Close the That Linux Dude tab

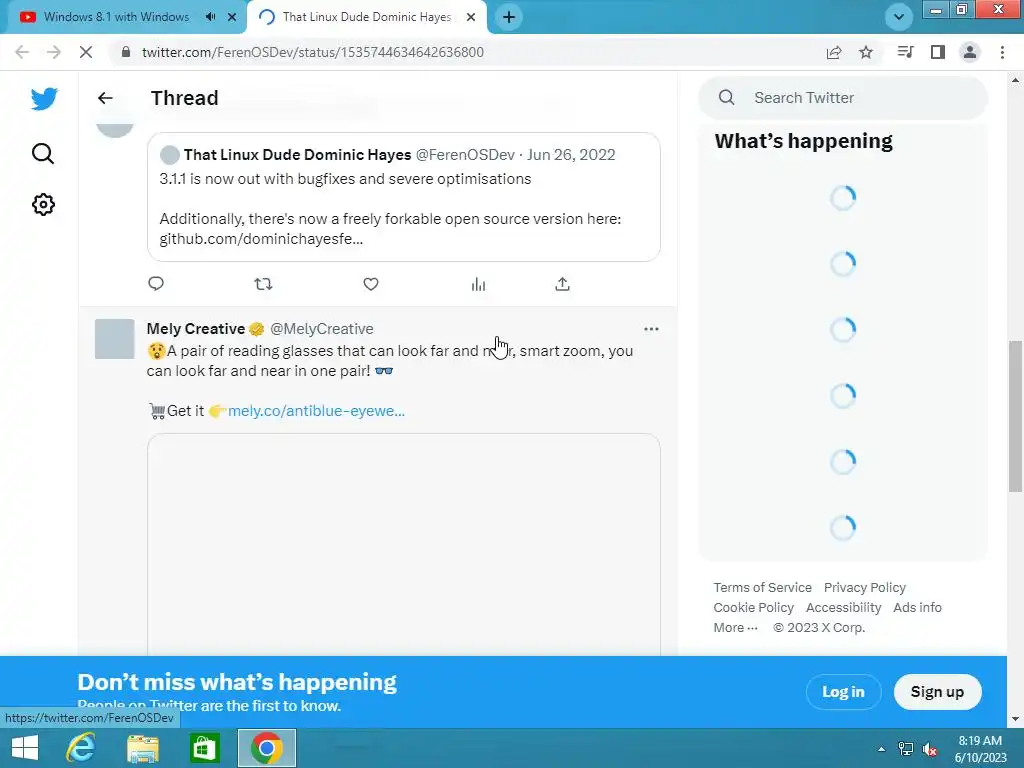(471, 17)
